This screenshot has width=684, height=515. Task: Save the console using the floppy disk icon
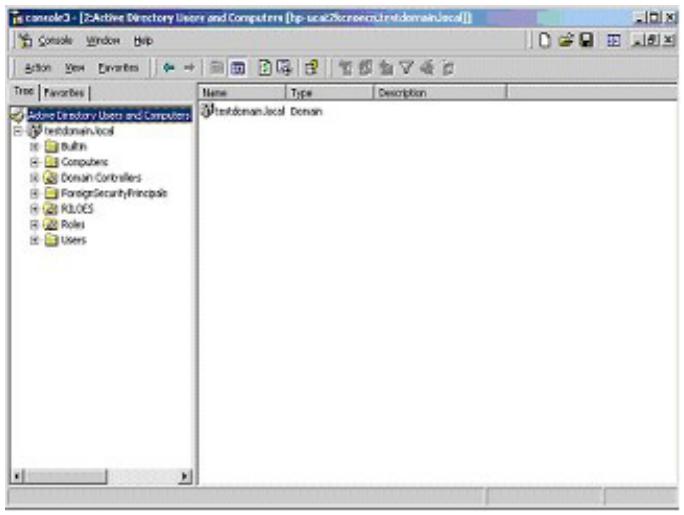pos(586,41)
